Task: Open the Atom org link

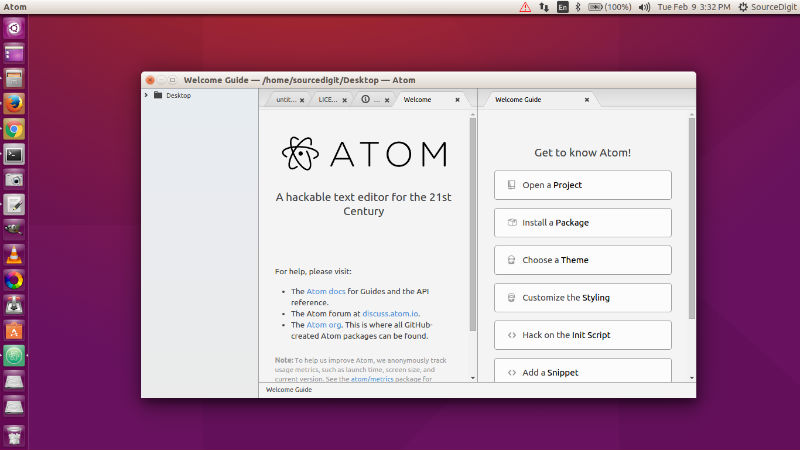Action: [x=323, y=325]
